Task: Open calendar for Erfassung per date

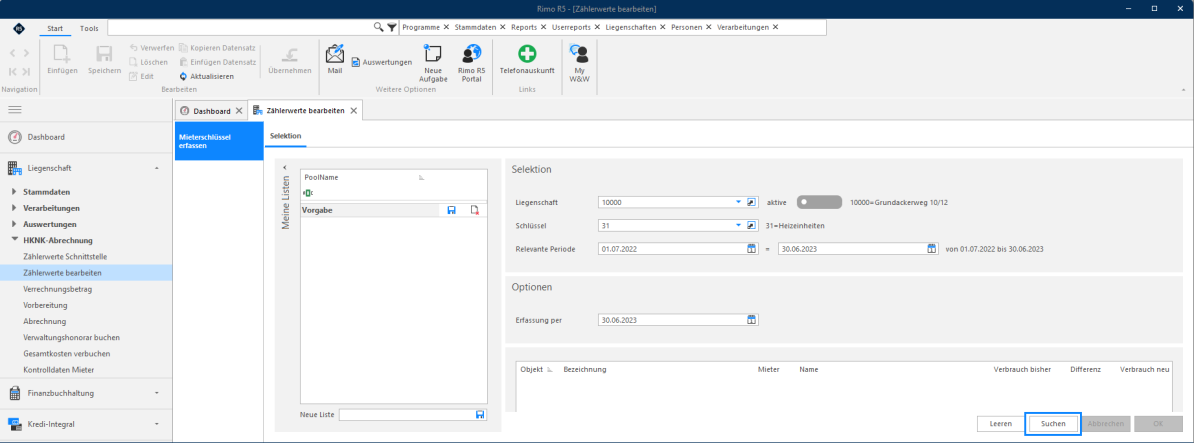Action: click(751, 320)
